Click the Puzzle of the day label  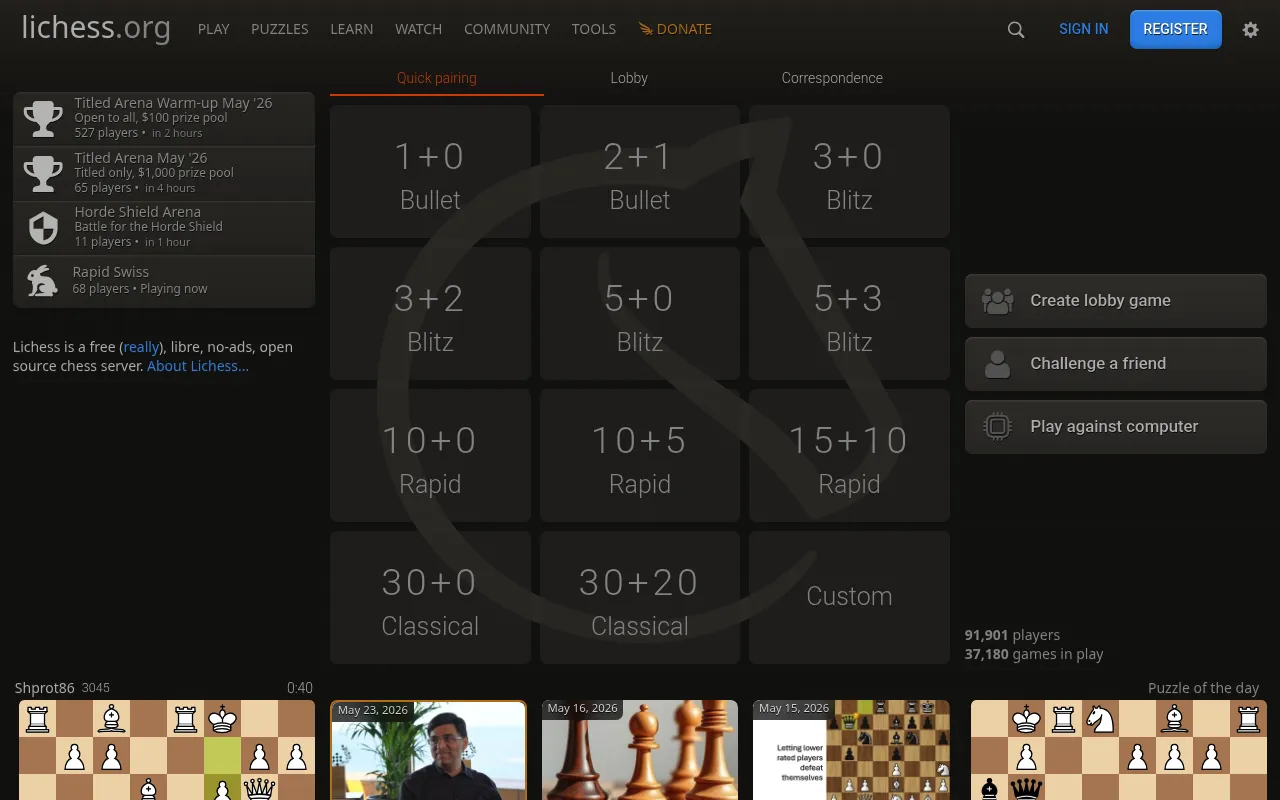(x=1203, y=688)
